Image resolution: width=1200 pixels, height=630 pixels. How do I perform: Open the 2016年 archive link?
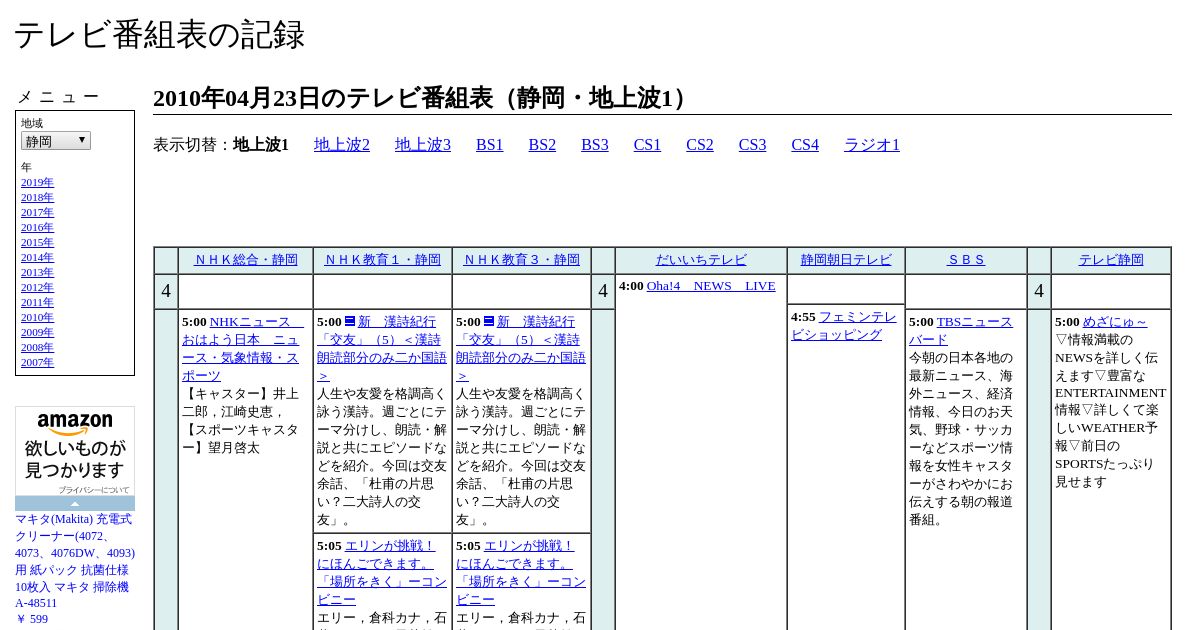37,227
